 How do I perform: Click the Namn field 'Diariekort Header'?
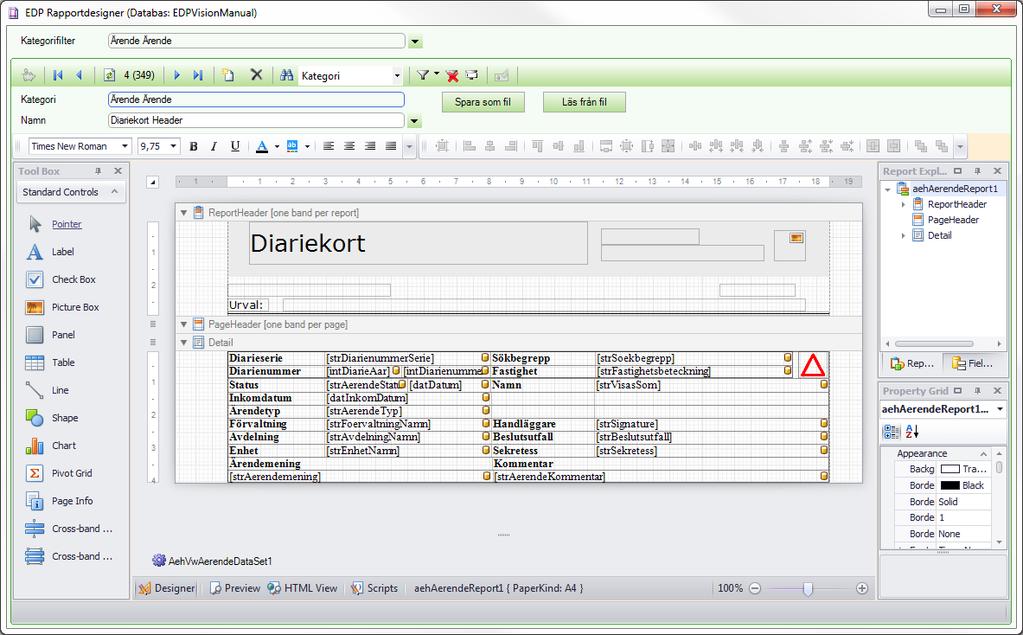coord(256,120)
